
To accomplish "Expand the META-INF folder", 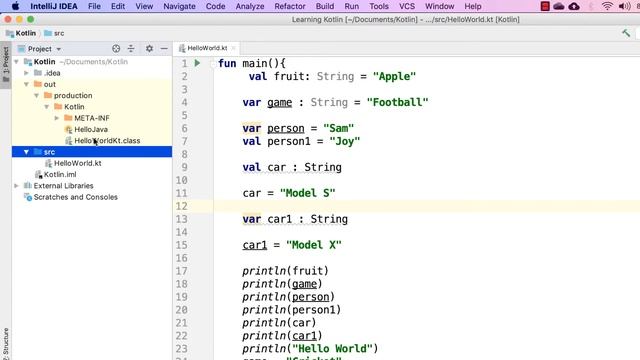I will point(57,118).
